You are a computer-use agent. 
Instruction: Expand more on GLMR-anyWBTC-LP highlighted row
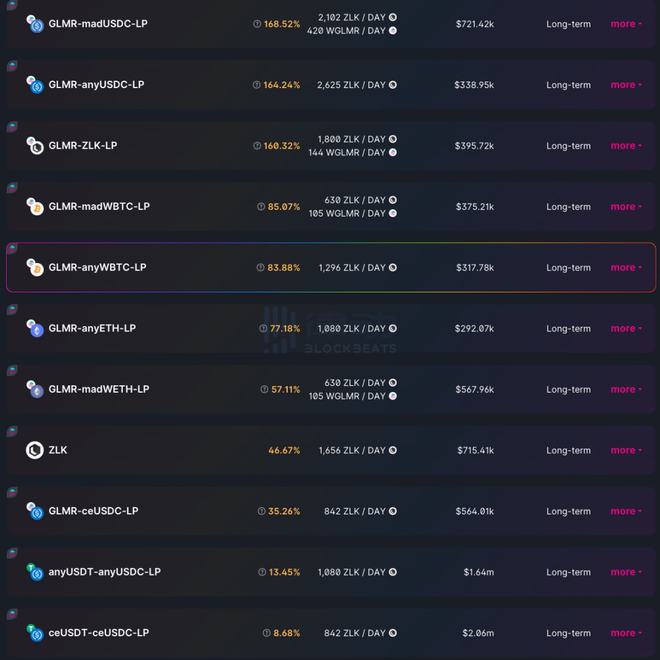tap(626, 268)
